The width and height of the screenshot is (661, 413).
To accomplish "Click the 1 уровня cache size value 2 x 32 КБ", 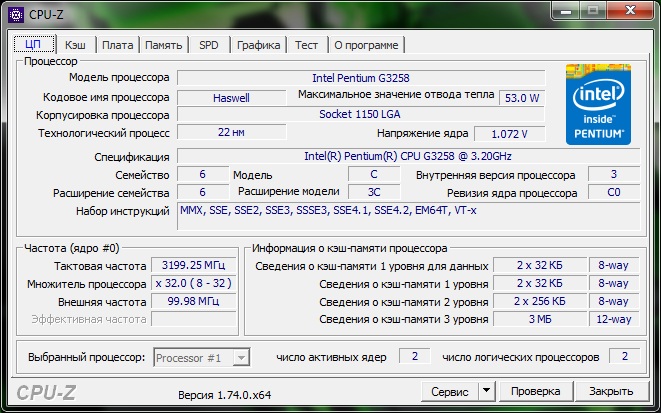I will 540,283.
